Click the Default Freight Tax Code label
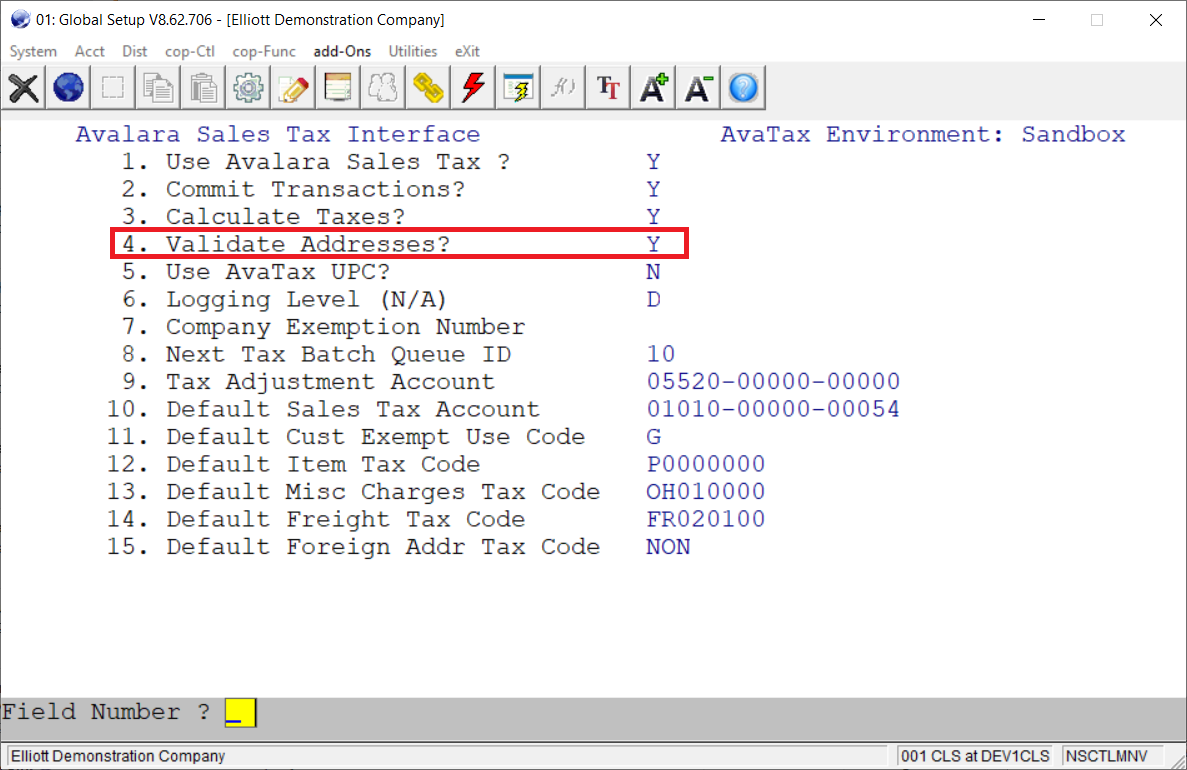 (345, 519)
